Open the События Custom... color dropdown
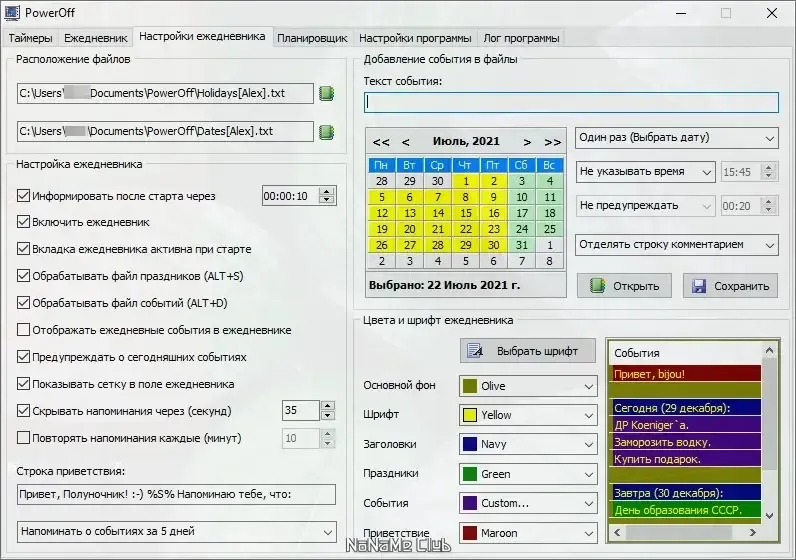The height and width of the screenshot is (560, 796). click(x=528, y=503)
